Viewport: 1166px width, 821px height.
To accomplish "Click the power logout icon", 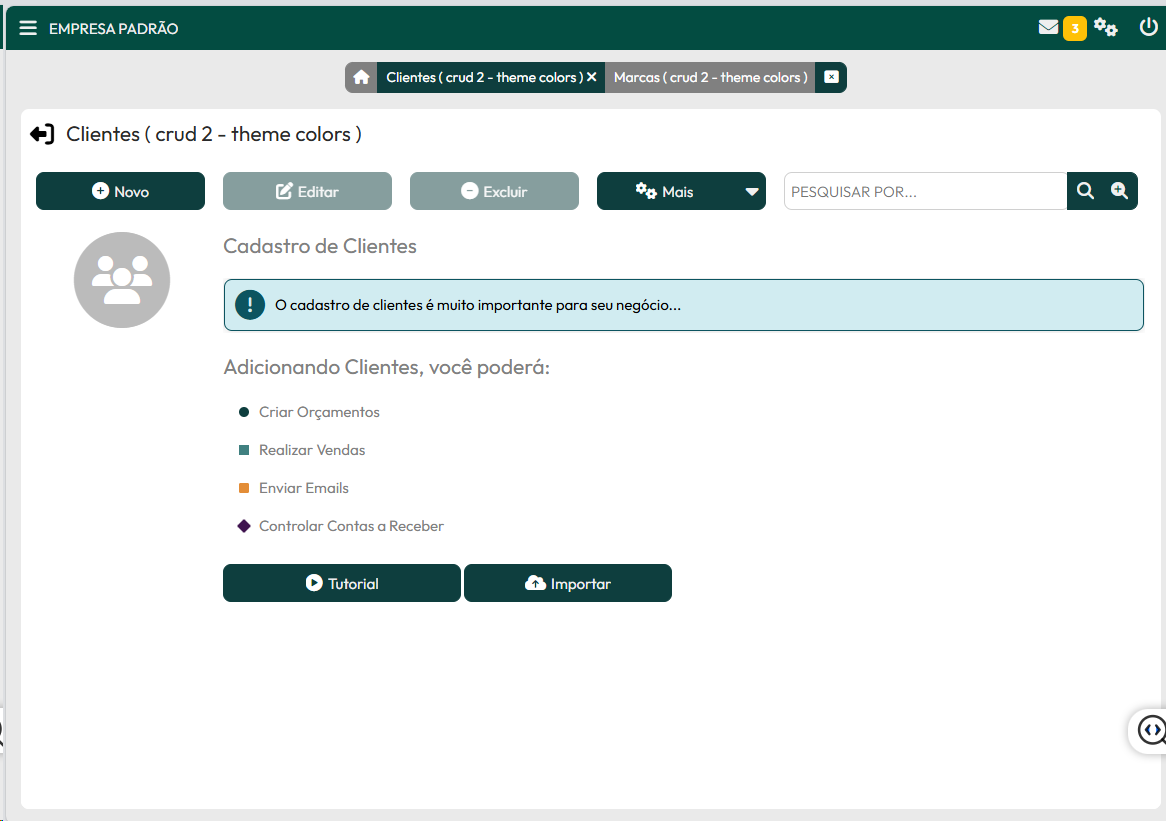I will [1148, 27].
